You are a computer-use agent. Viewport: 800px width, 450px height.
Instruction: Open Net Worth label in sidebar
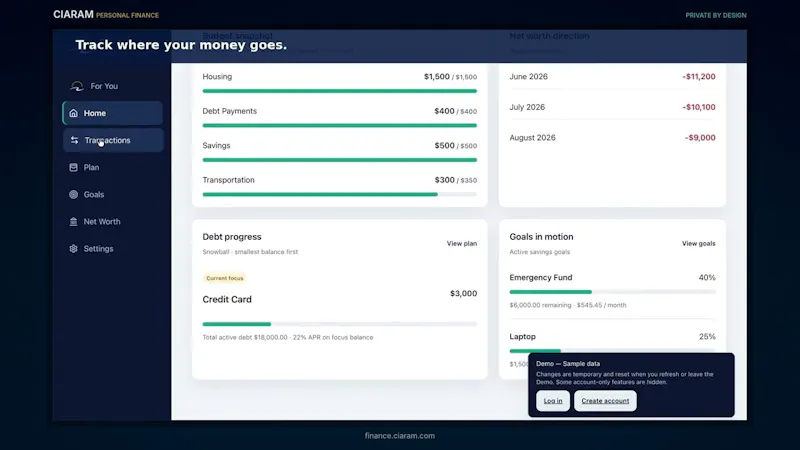click(x=102, y=221)
